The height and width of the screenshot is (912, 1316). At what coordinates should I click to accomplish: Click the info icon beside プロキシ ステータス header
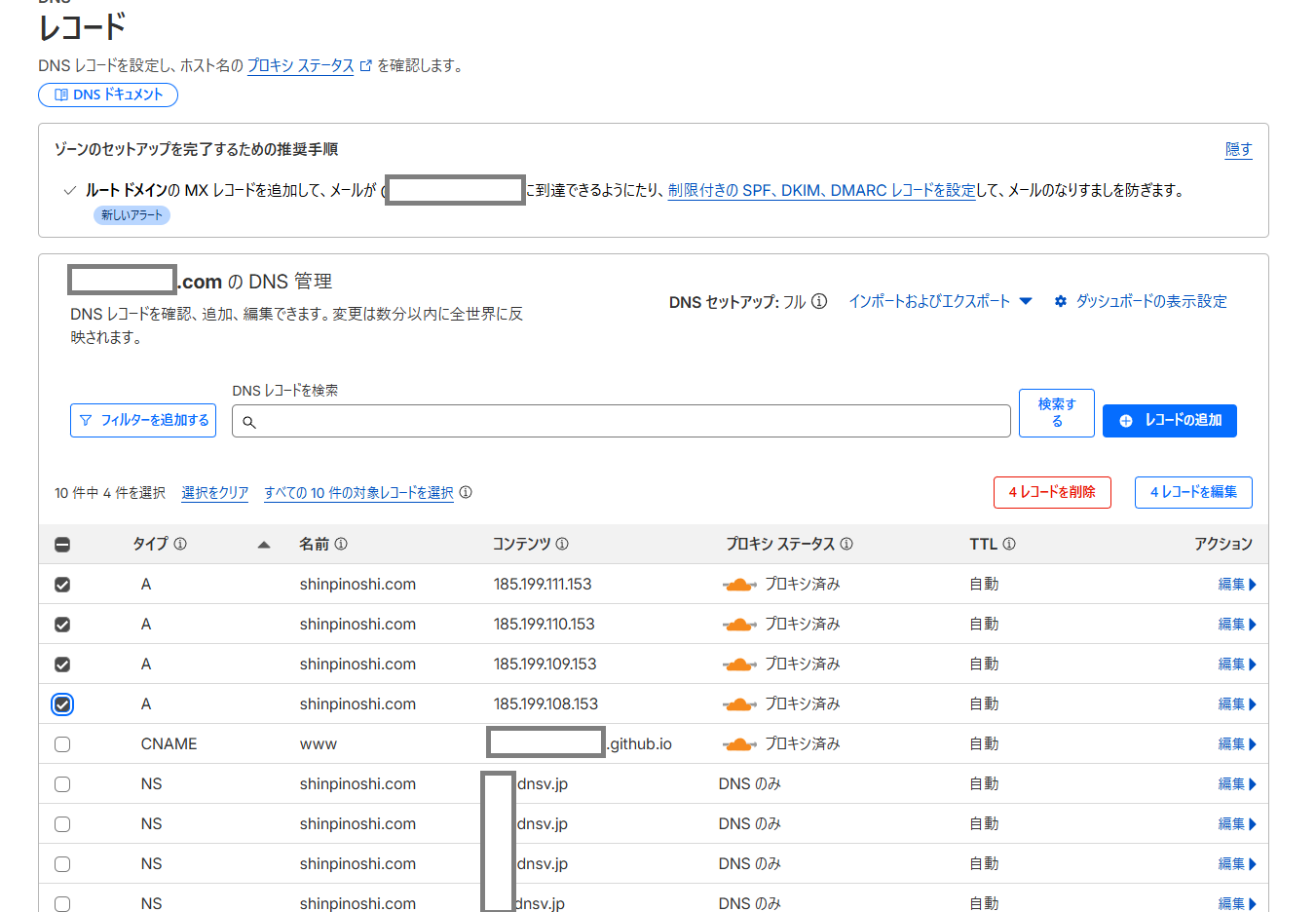[846, 544]
